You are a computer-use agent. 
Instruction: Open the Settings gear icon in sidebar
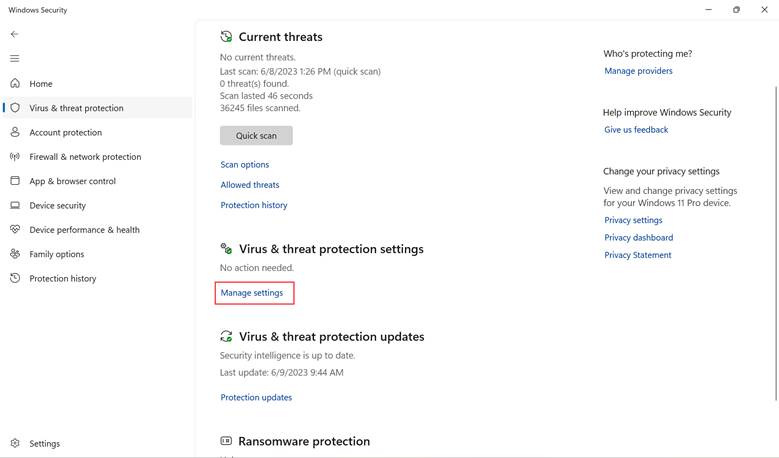15,443
